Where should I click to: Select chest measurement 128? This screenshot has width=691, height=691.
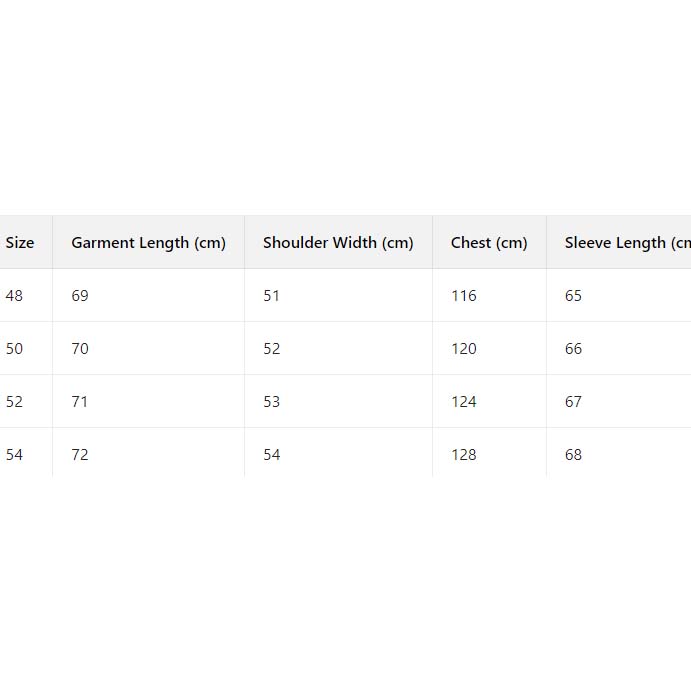[x=464, y=455]
